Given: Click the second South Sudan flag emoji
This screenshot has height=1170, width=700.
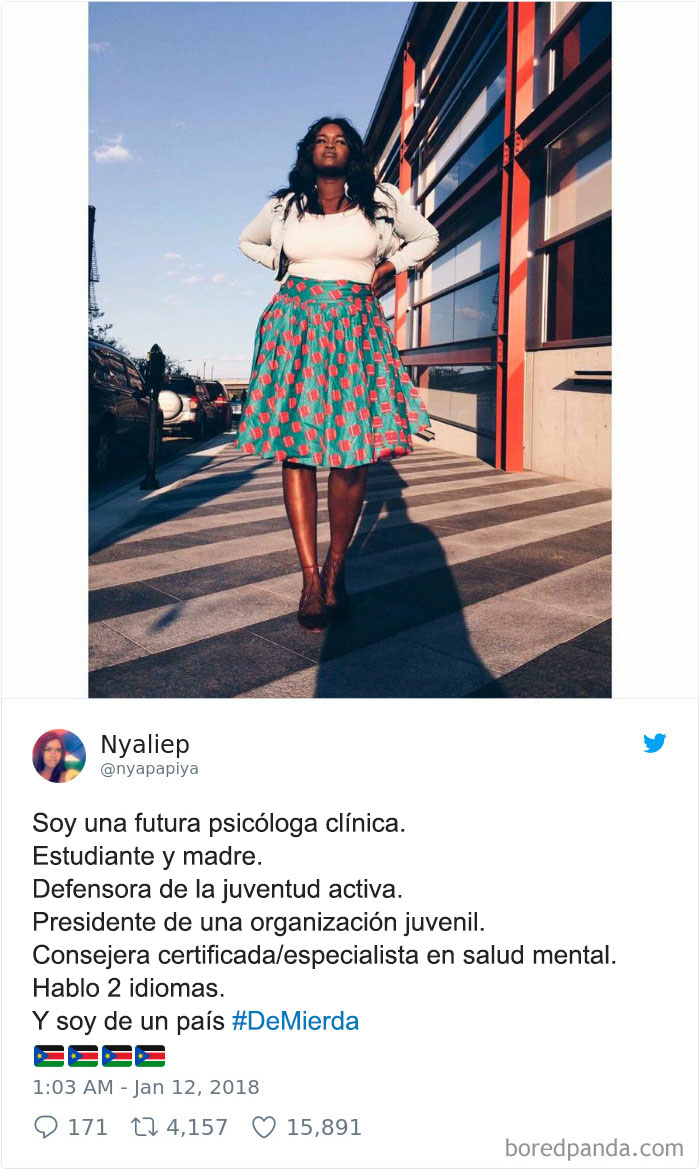Looking at the screenshot, I should click(83, 1056).
